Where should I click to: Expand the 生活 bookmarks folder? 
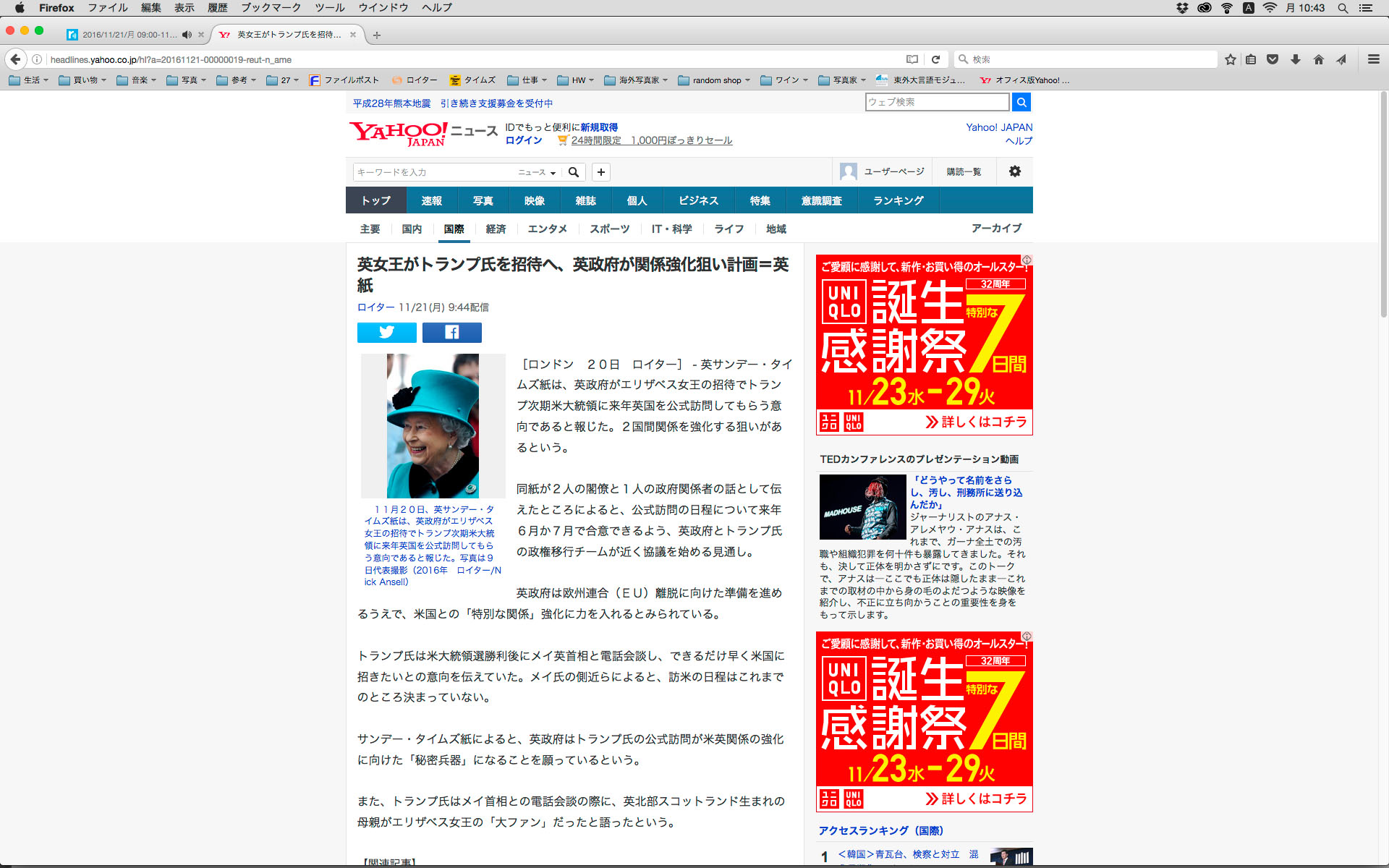(29, 80)
